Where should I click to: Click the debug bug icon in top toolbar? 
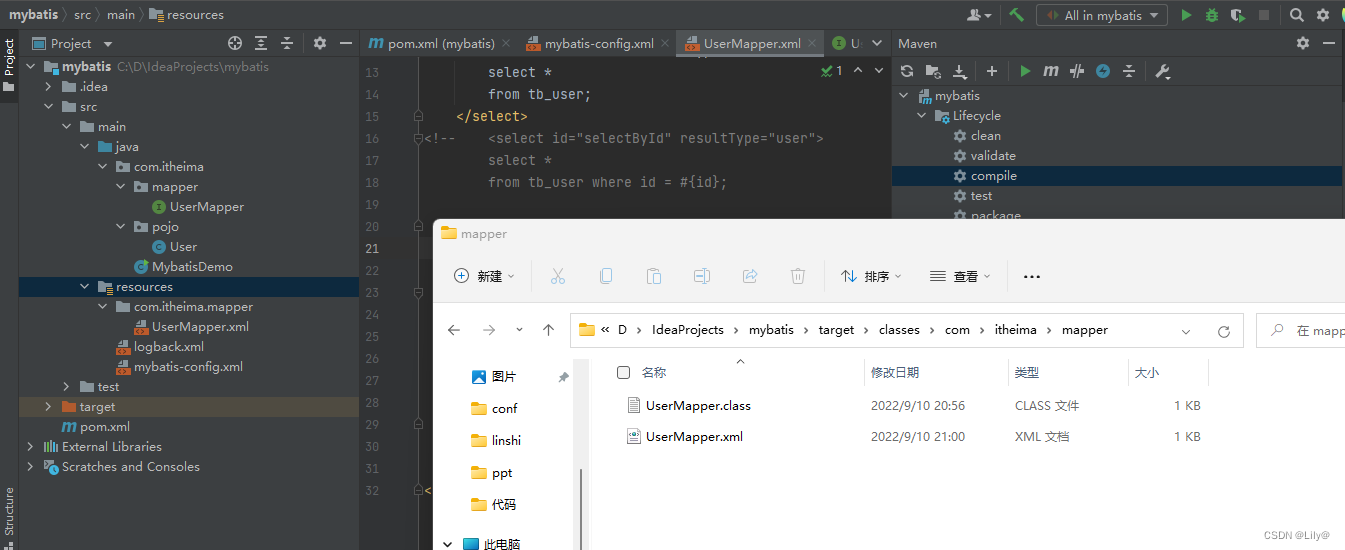tap(1212, 15)
